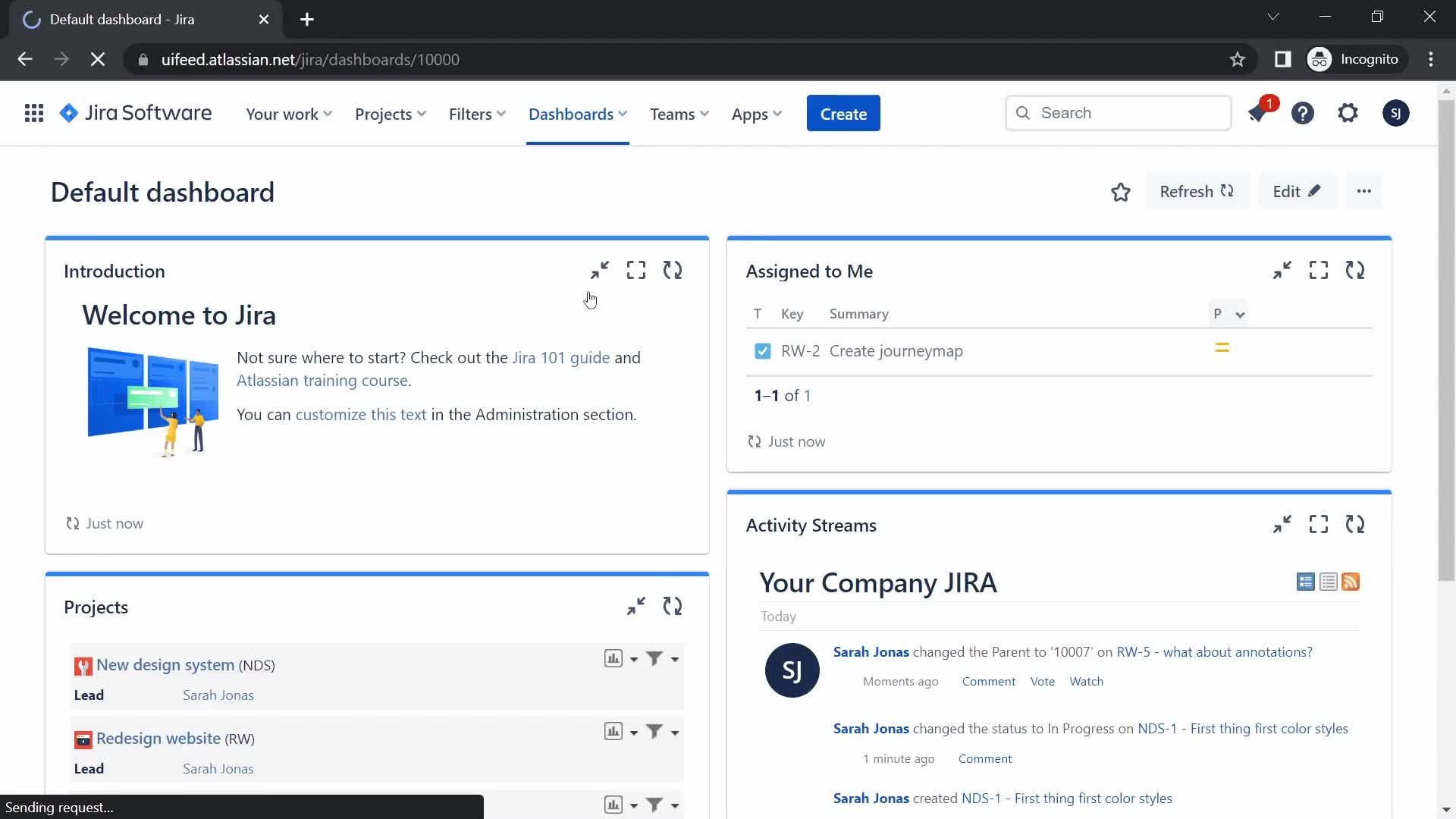Viewport: 1456px width, 819px height.
Task: Click the fullscreen icon on Assigned to Me
Action: pyautogui.click(x=1319, y=271)
